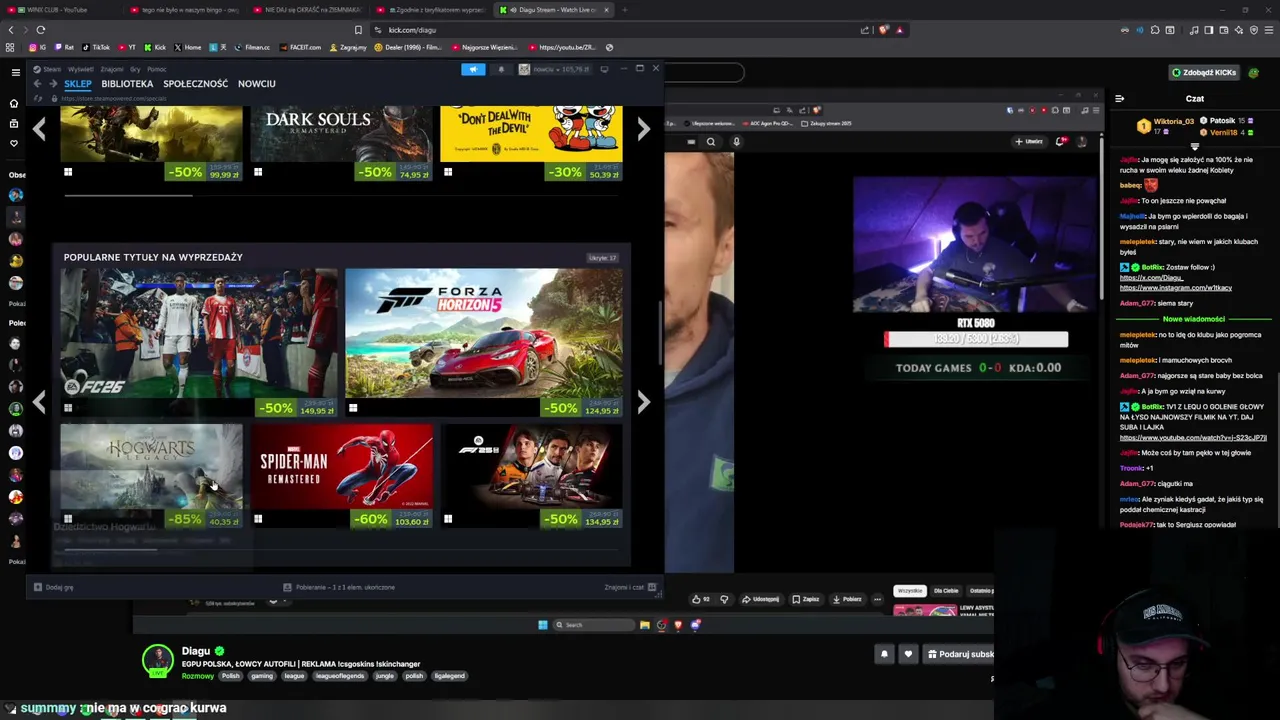
Task: Click the share icon in browser address bar
Action: 865,30
